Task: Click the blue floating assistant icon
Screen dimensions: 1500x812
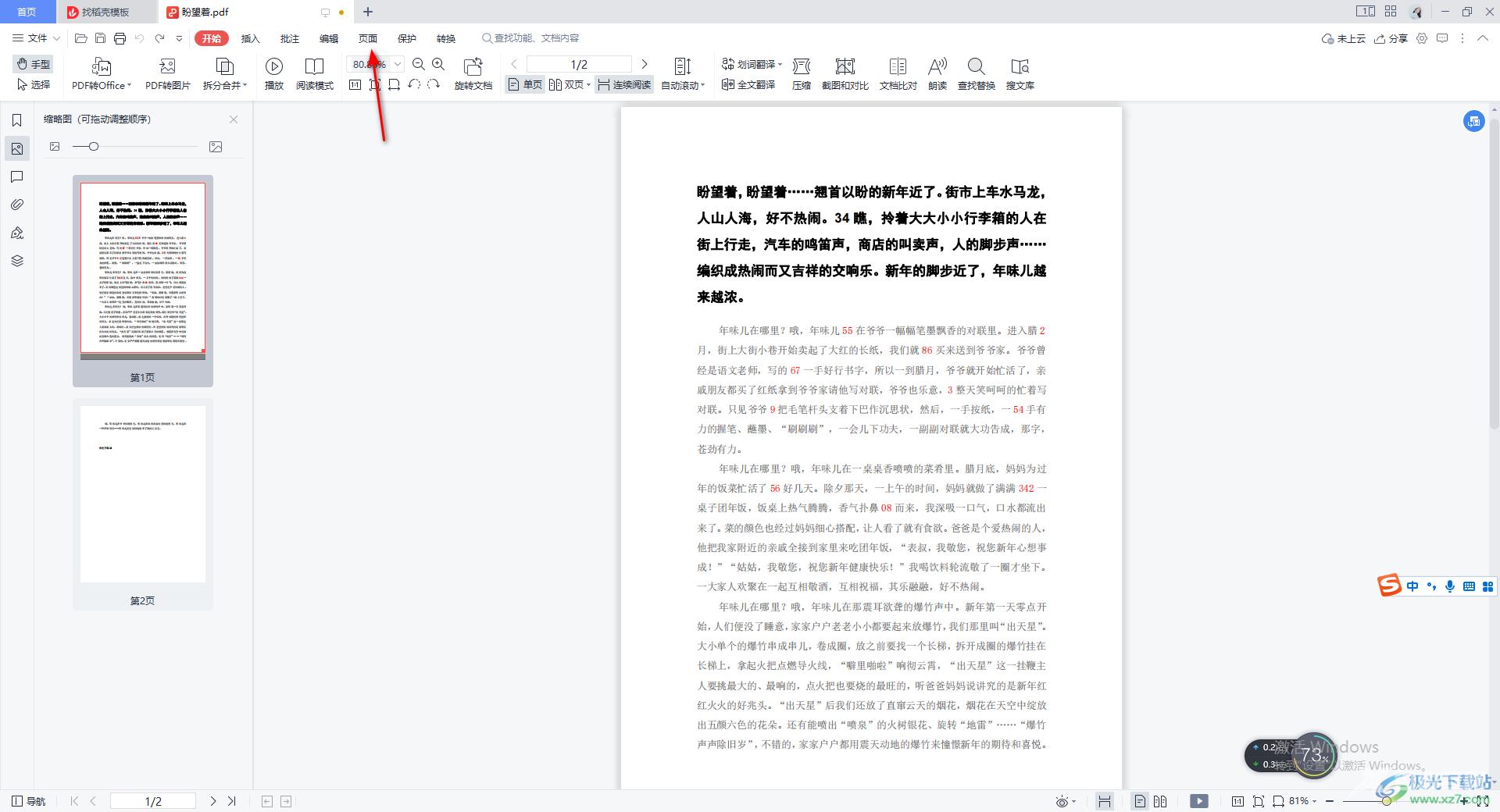Action: 1473,121
